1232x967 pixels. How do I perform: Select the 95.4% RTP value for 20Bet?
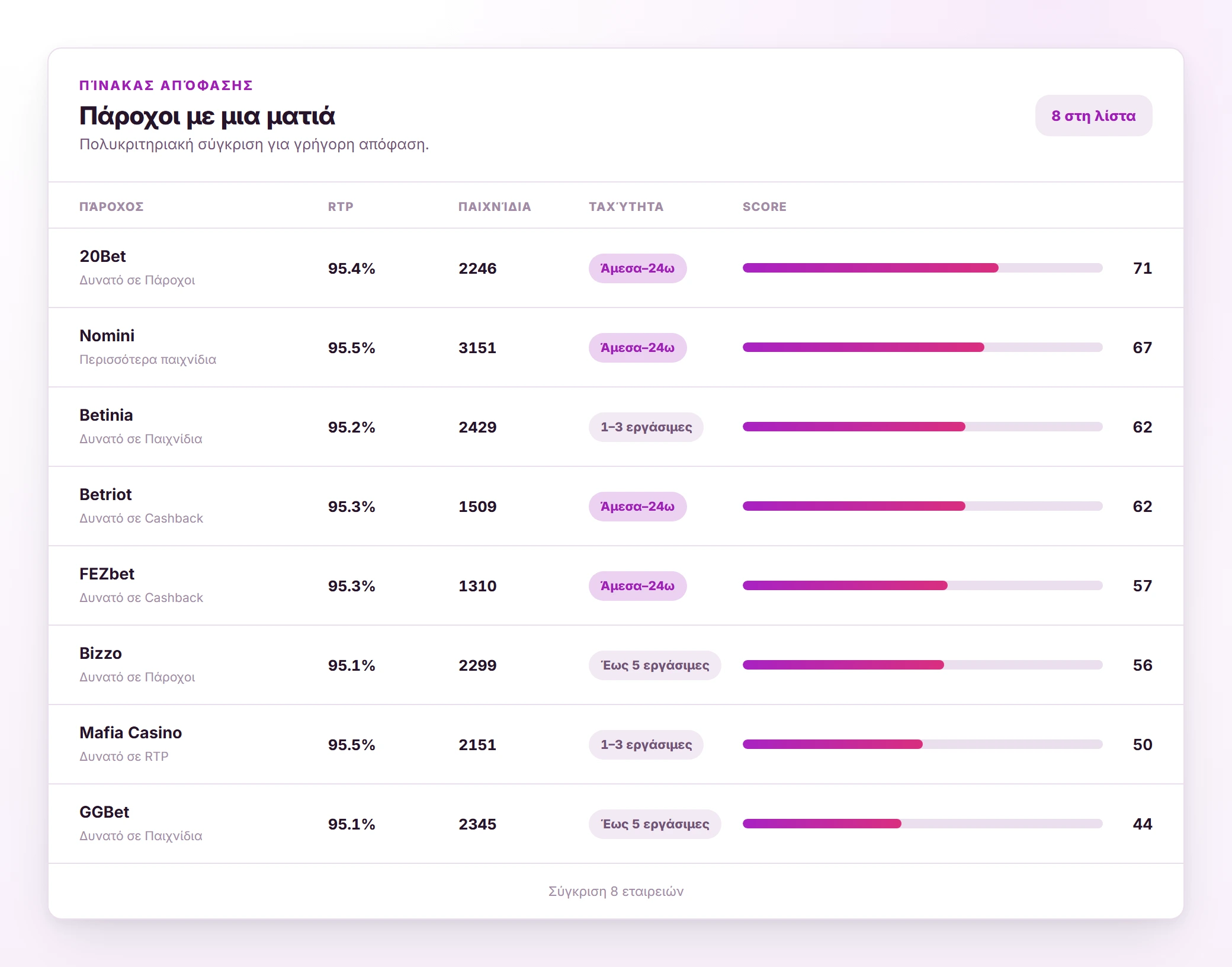point(352,268)
